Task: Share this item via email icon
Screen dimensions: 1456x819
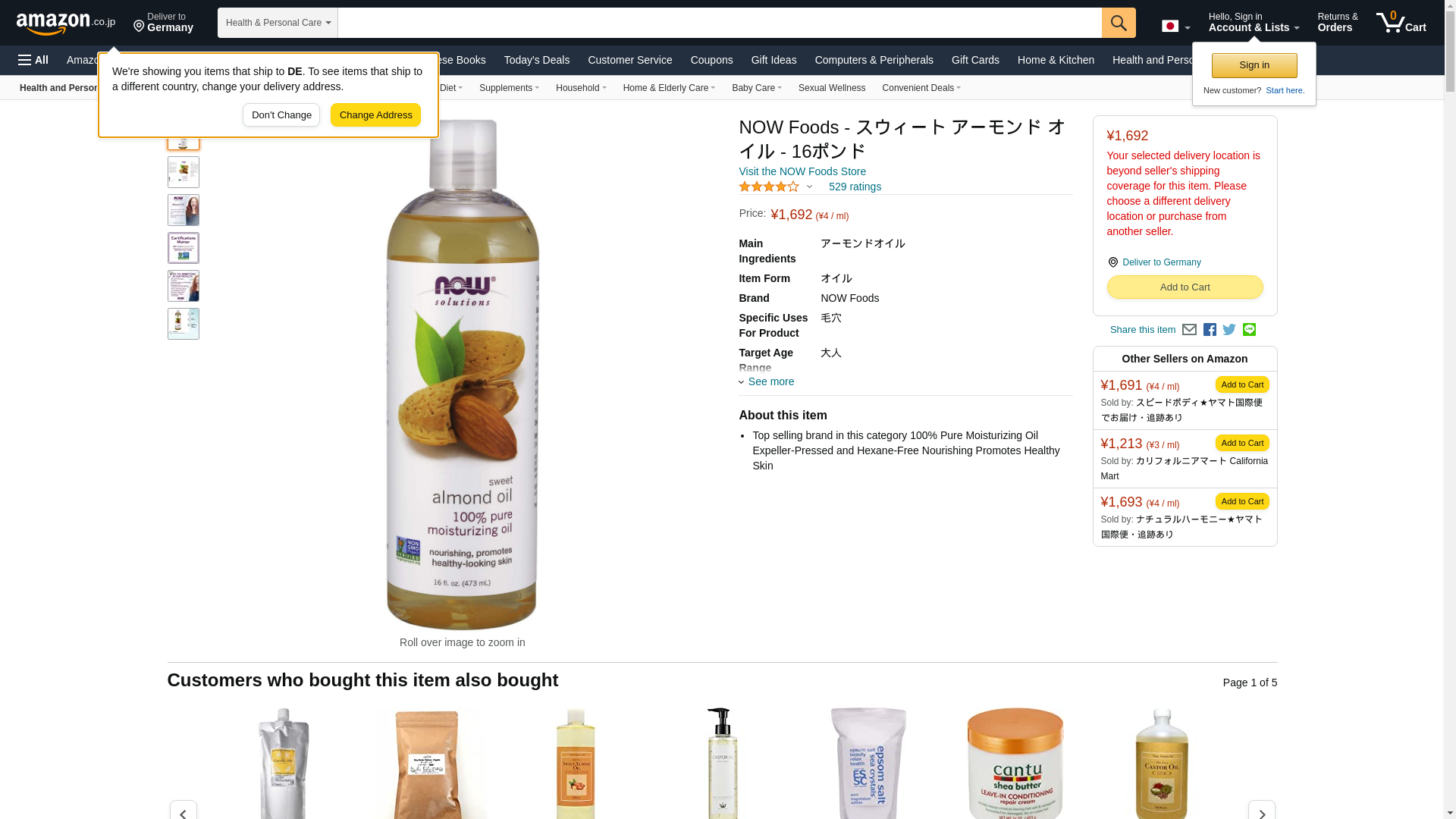Action: [1189, 330]
